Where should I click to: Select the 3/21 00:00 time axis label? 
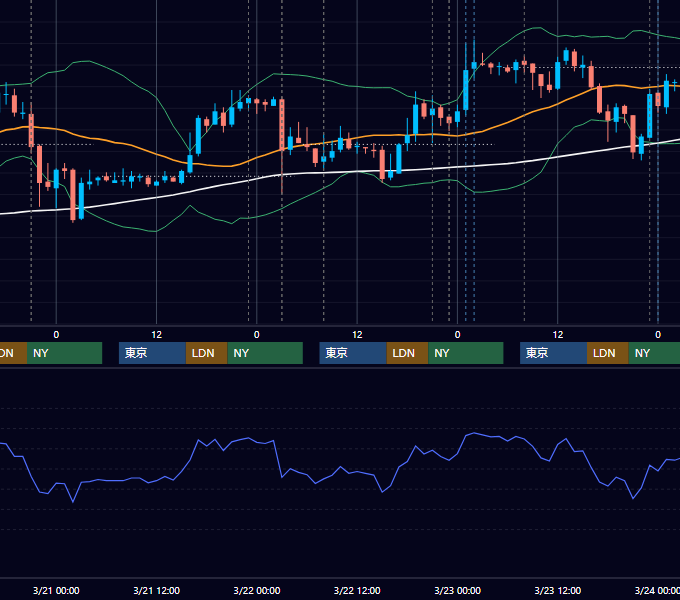pyautogui.click(x=56, y=590)
